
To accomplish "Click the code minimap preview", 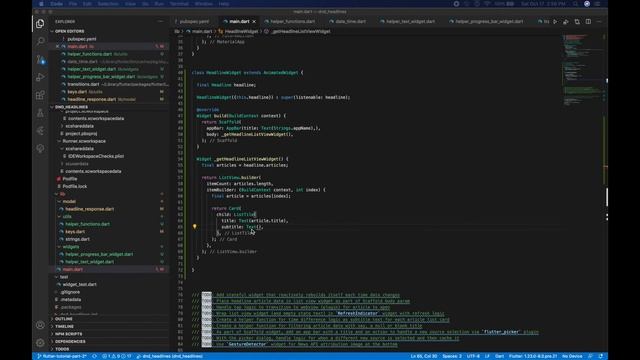I will pos(583,69).
